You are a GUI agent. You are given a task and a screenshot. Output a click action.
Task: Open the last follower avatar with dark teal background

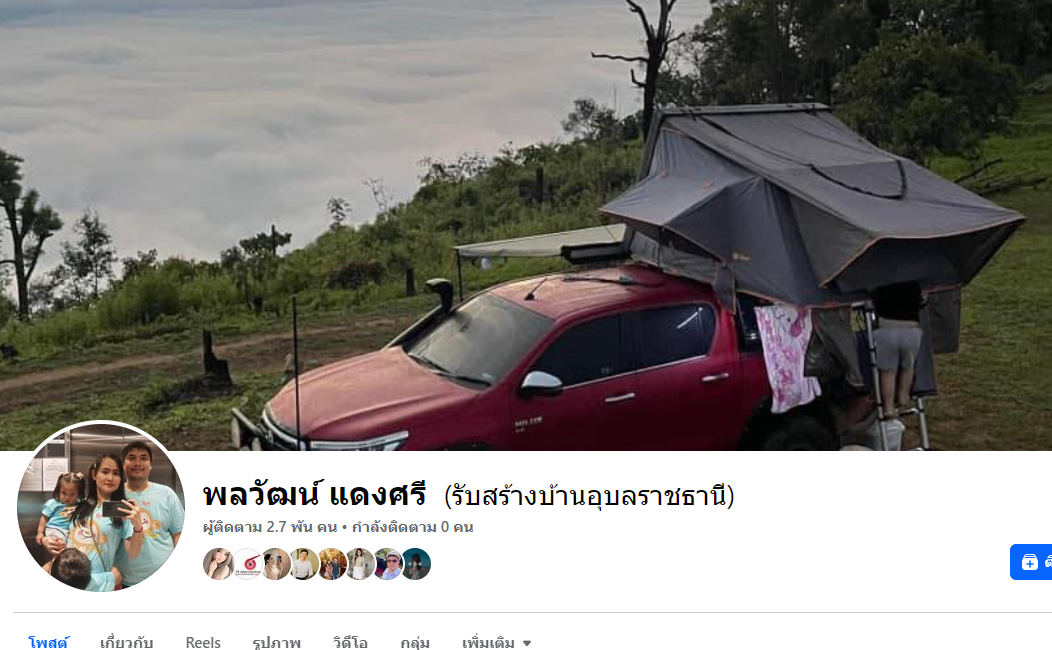(416, 564)
